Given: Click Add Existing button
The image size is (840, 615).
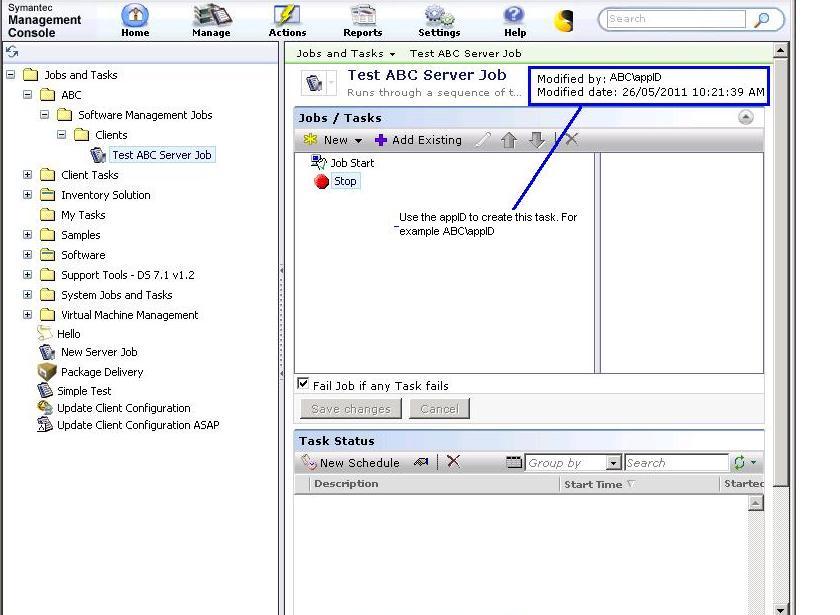Looking at the screenshot, I should 418,140.
